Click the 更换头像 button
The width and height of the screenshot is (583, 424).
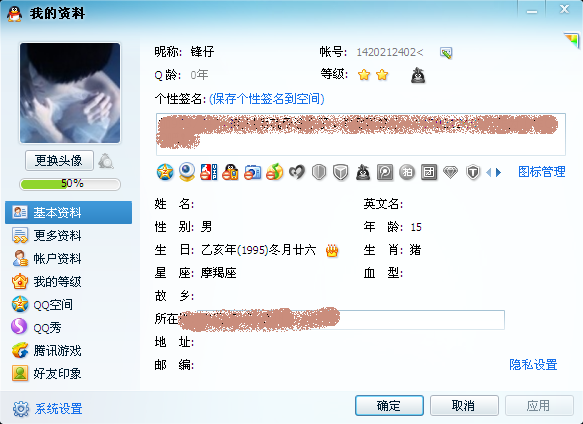pyautogui.click(x=59, y=161)
